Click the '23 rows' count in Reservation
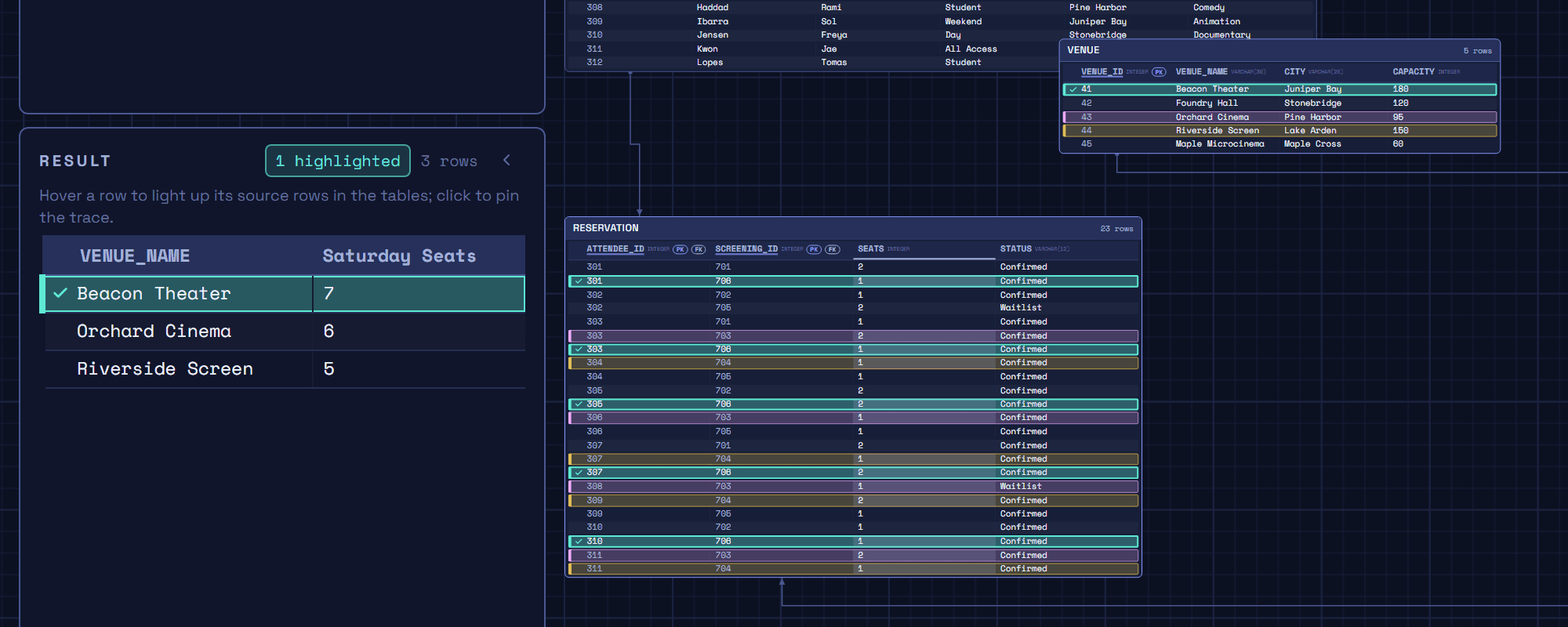The height and width of the screenshot is (627, 1568). point(1116,229)
